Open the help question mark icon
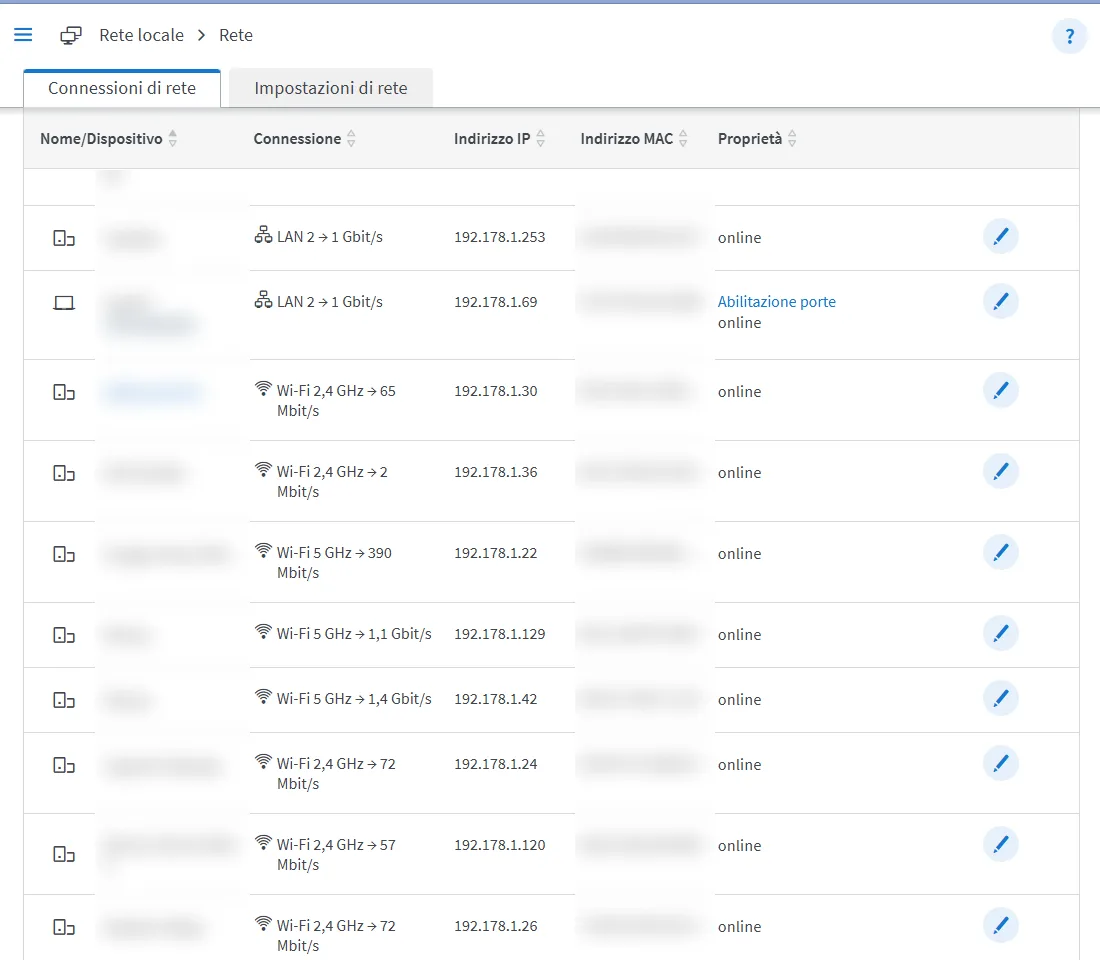The width and height of the screenshot is (1100, 960). (x=1069, y=36)
